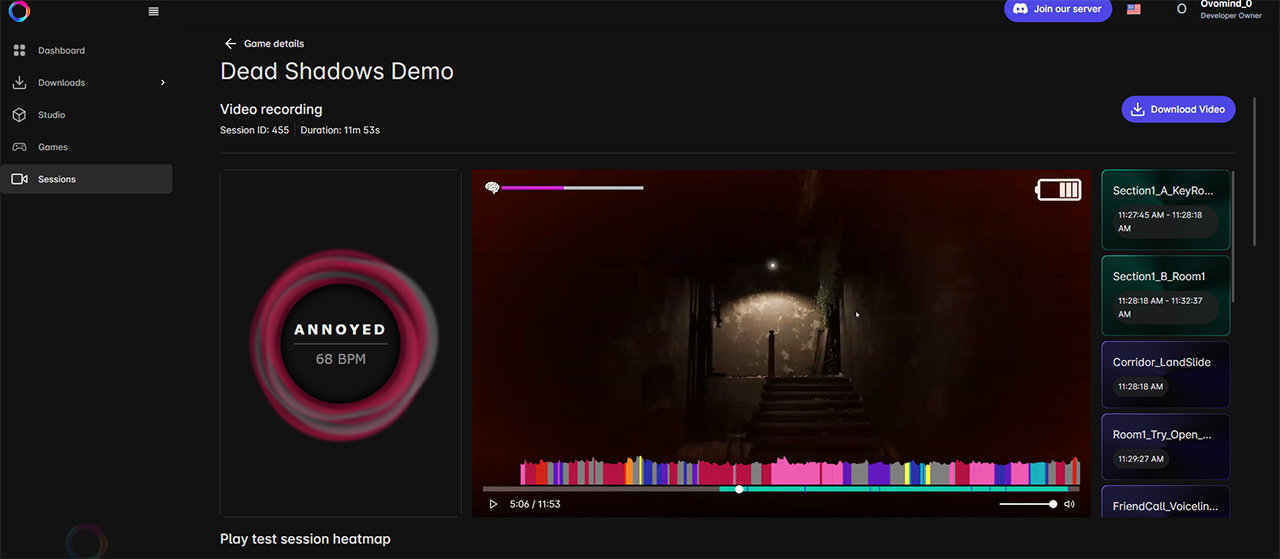Click the Ovomind logo in top-left corner
Screen dimensions: 1280x559
pos(19,11)
